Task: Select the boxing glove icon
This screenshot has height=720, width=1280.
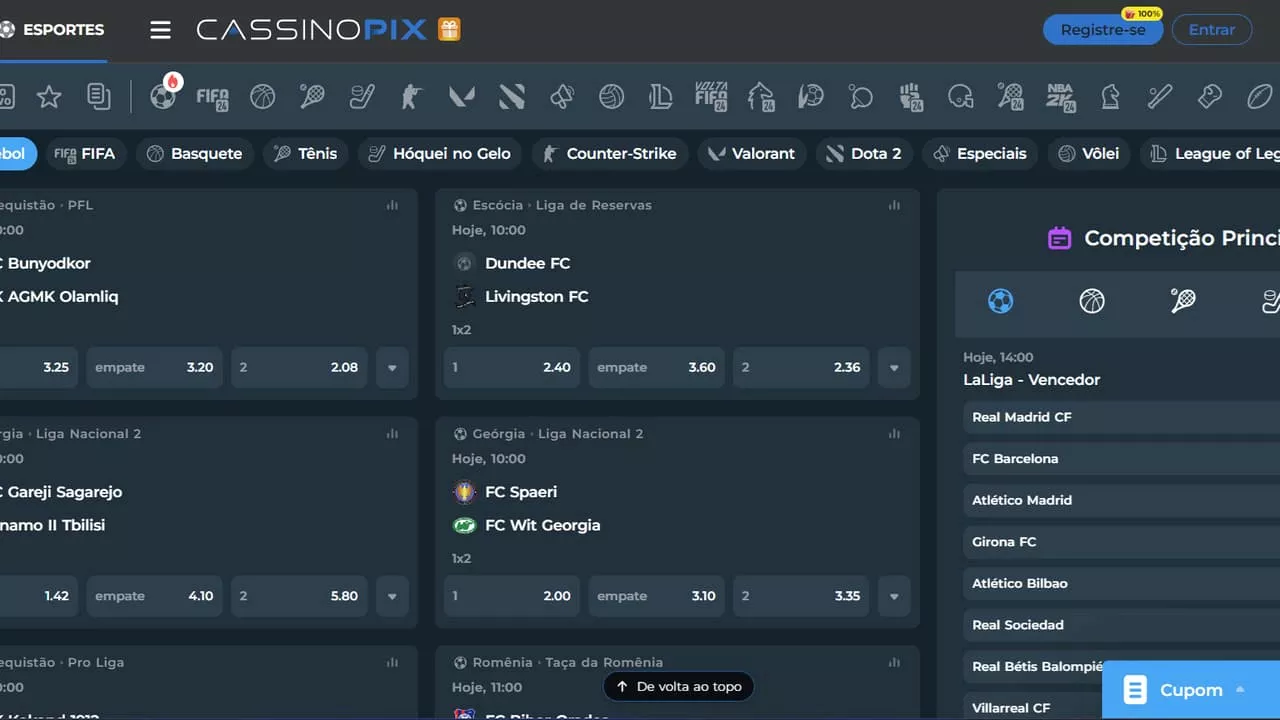Action: 1210,97
